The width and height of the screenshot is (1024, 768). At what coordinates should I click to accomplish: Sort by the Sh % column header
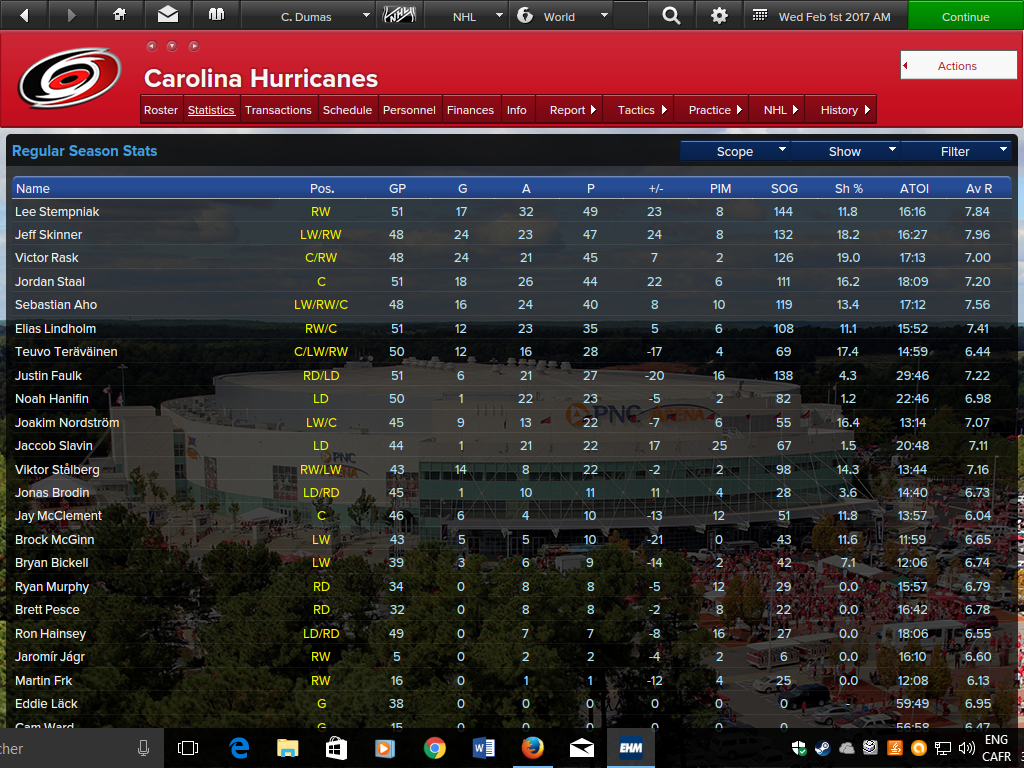coord(848,188)
